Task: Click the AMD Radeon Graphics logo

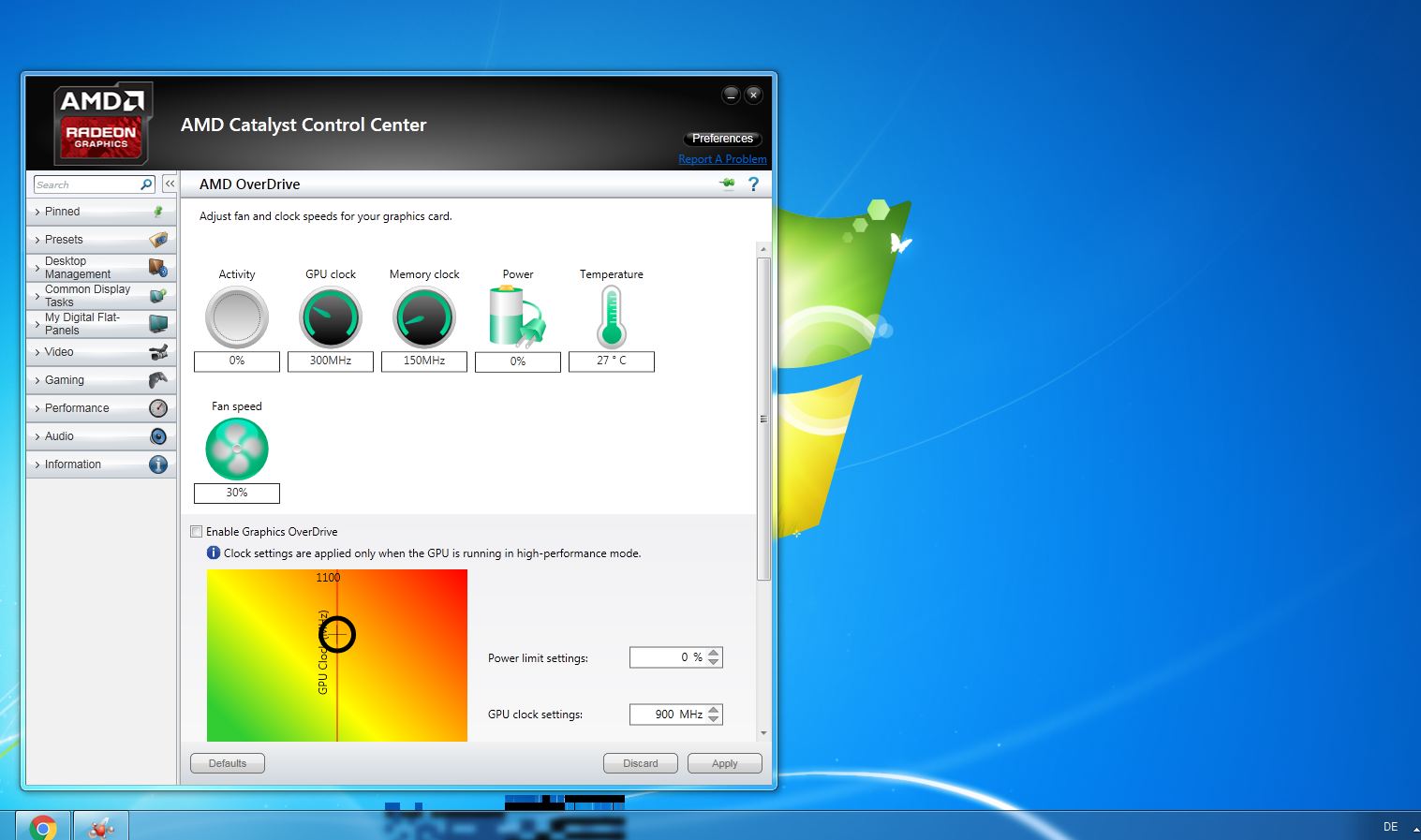Action: point(102,124)
